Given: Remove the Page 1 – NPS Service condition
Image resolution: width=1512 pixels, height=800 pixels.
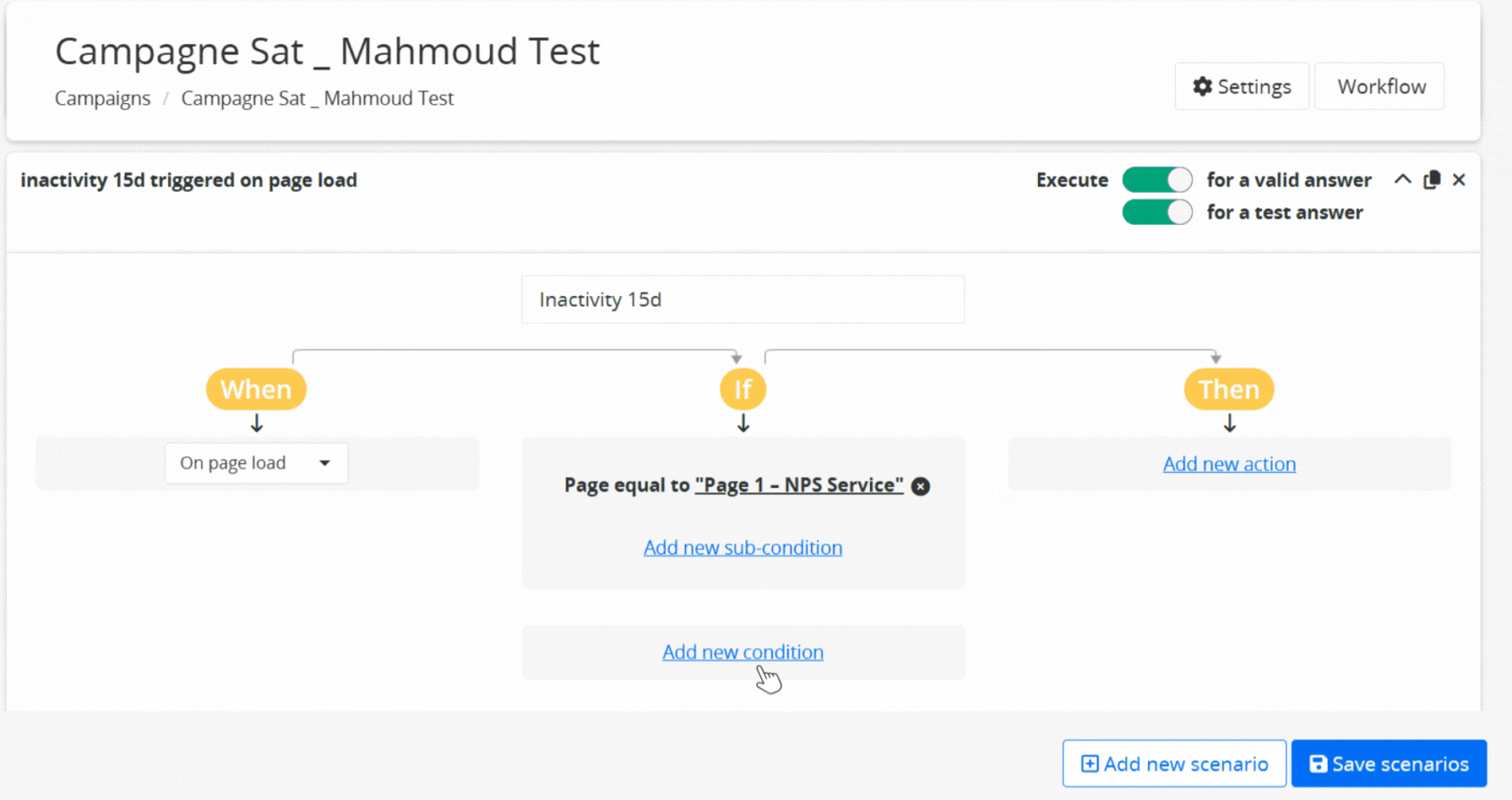Looking at the screenshot, I should (x=921, y=486).
